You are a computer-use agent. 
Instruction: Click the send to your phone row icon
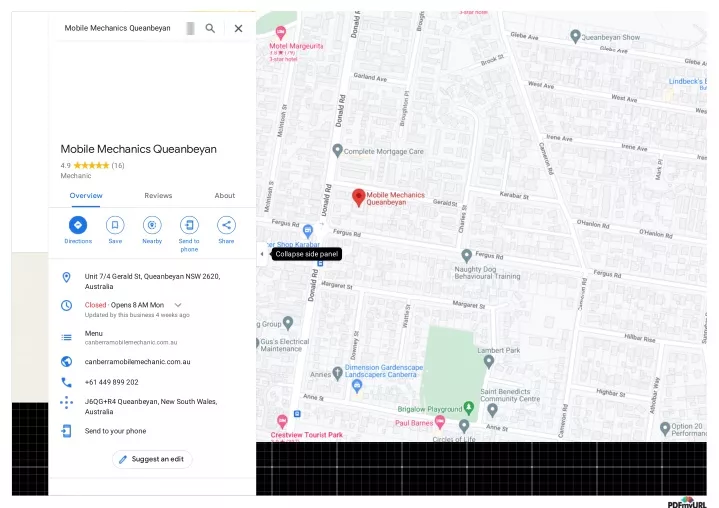(x=66, y=431)
